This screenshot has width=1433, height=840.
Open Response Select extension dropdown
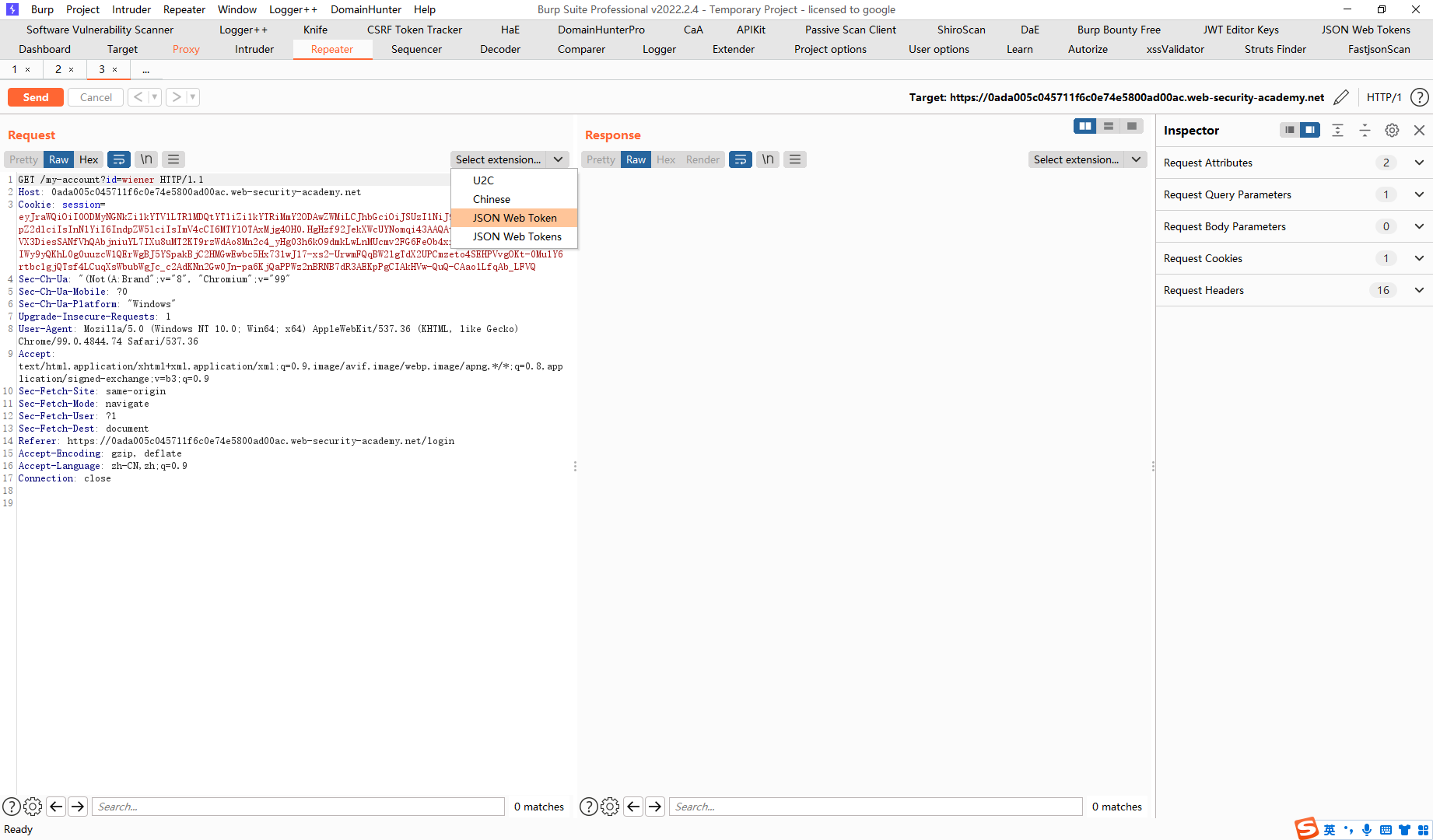point(1088,159)
